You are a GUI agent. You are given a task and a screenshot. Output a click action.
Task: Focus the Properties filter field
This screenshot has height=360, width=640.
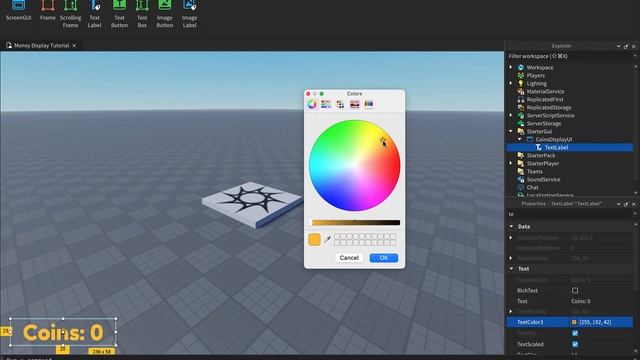[x=570, y=214]
